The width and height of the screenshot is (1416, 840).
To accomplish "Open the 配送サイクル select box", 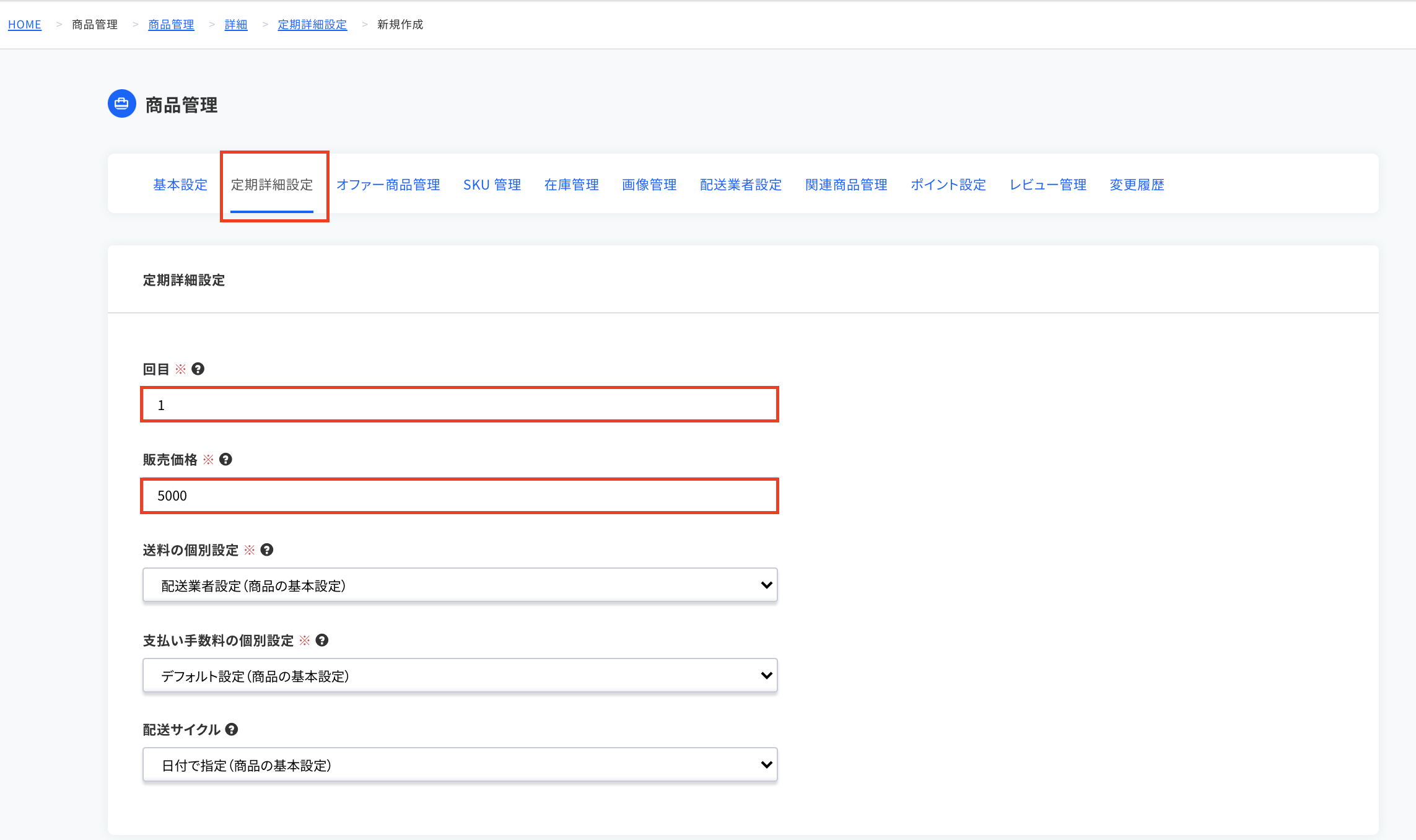I will (460, 765).
